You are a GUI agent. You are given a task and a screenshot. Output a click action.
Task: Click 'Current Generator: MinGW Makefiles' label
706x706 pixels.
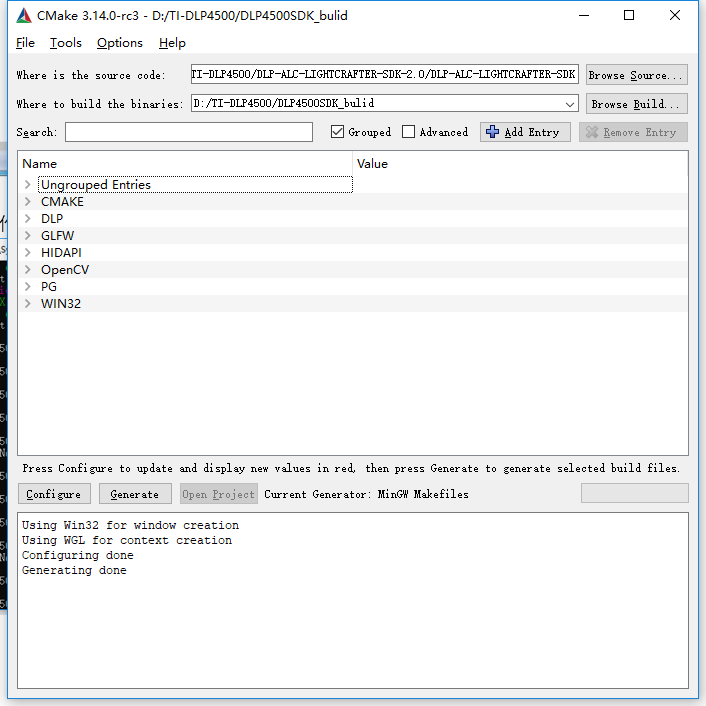[366, 494]
